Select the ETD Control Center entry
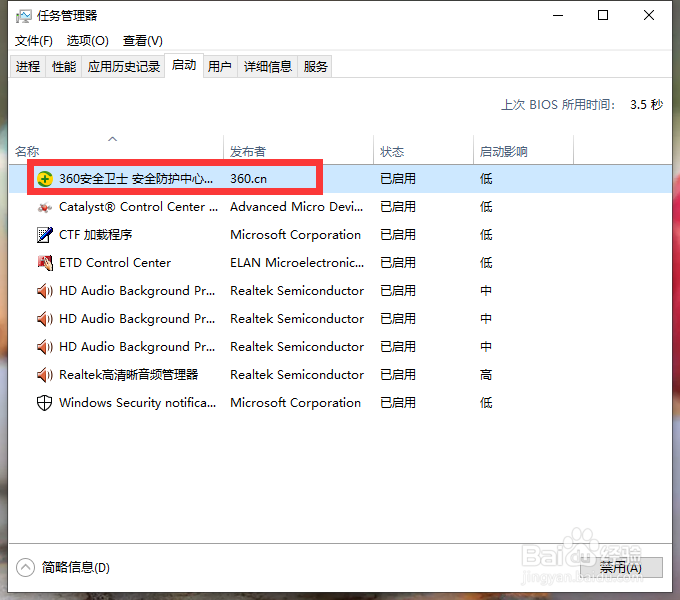 [x=115, y=263]
